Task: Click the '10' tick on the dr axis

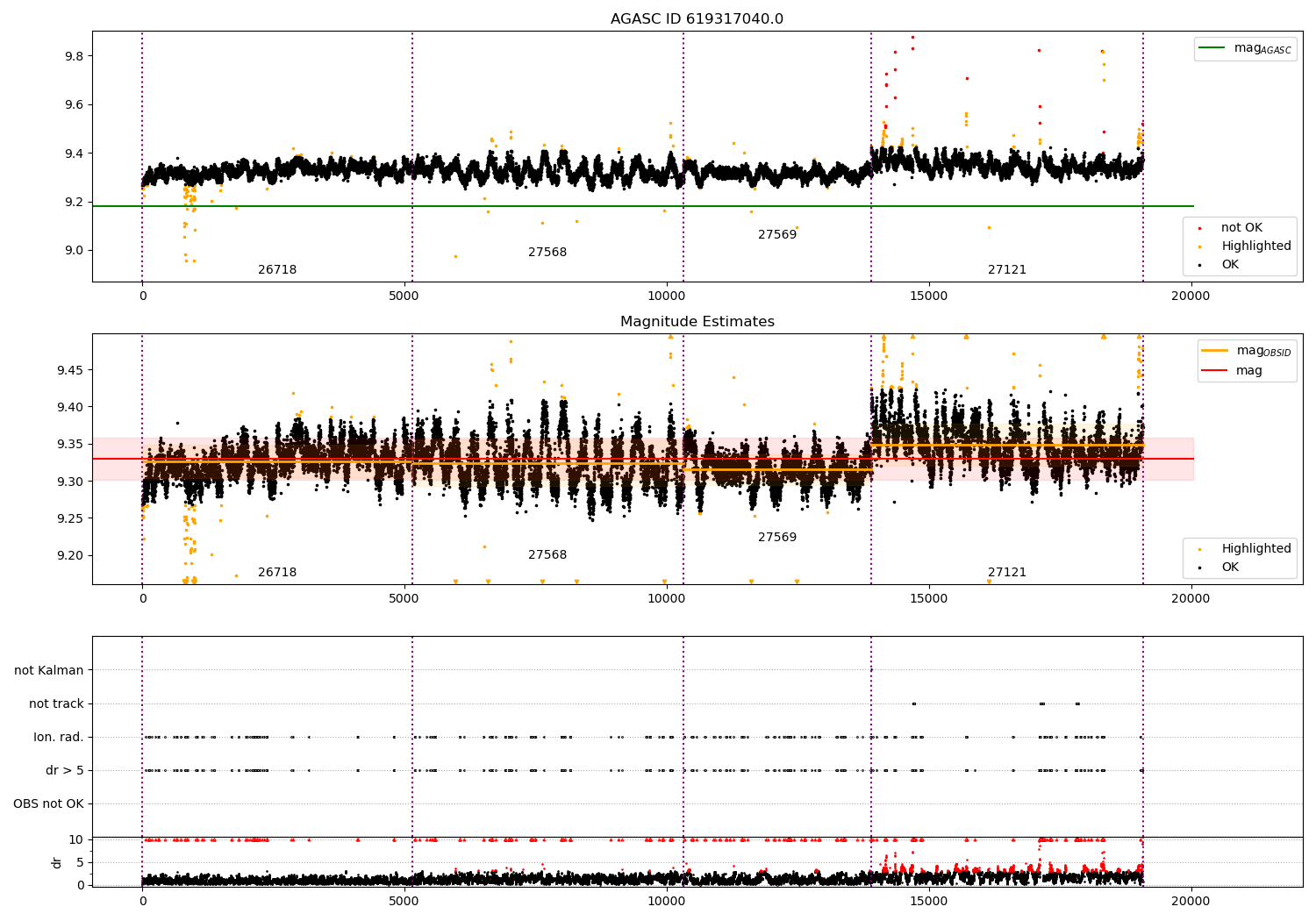Action: [x=76, y=840]
